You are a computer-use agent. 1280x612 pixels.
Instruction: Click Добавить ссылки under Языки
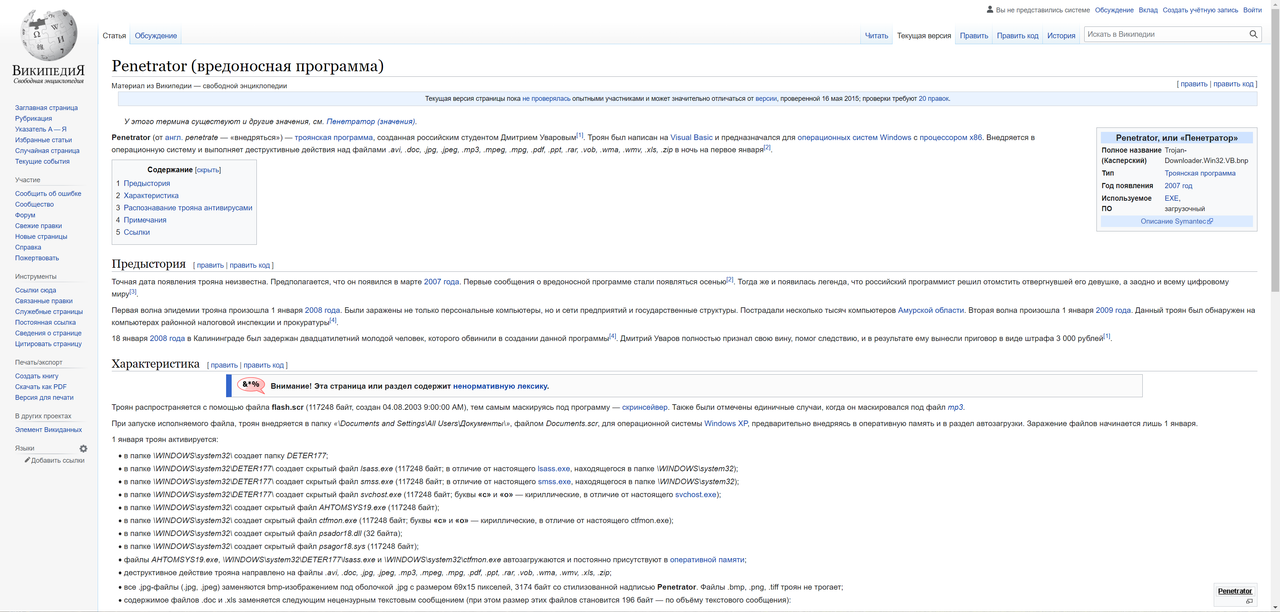point(57,460)
